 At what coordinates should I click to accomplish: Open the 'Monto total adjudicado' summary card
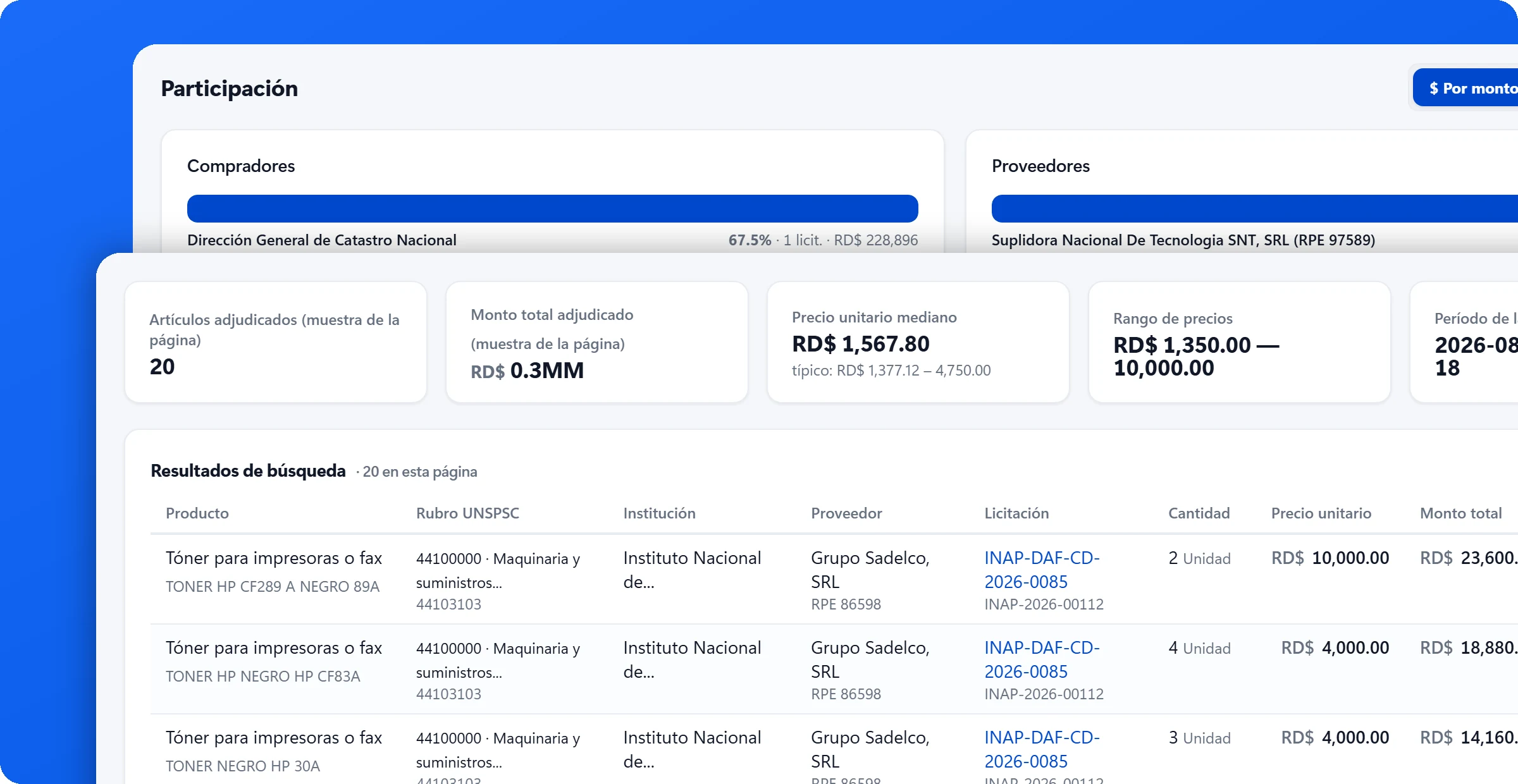point(597,342)
